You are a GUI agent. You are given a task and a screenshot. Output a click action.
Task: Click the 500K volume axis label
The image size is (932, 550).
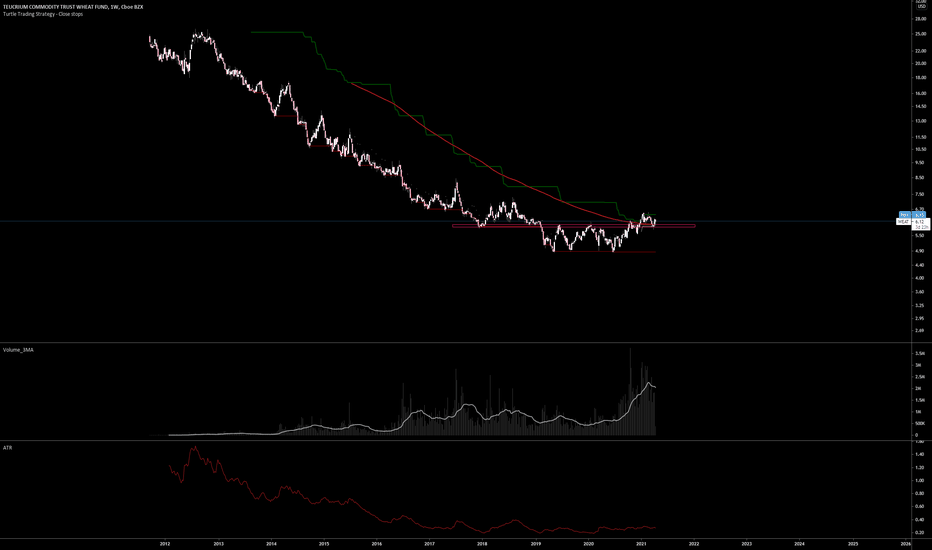[920, 423]
